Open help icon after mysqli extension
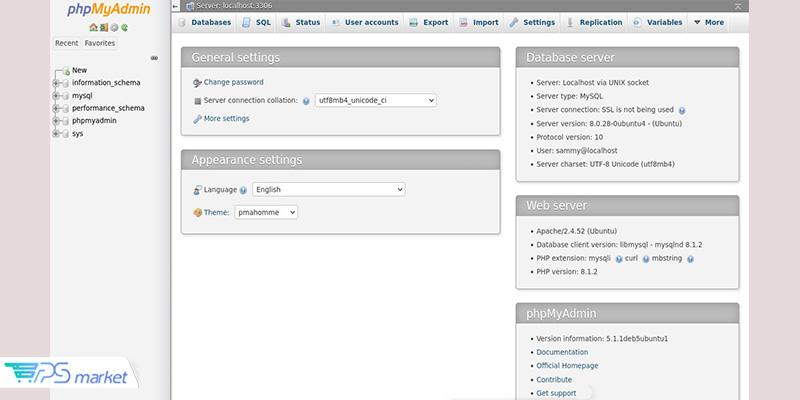This screenshot has height=400, width=800. pyautogui.click(x=619, y=259)
